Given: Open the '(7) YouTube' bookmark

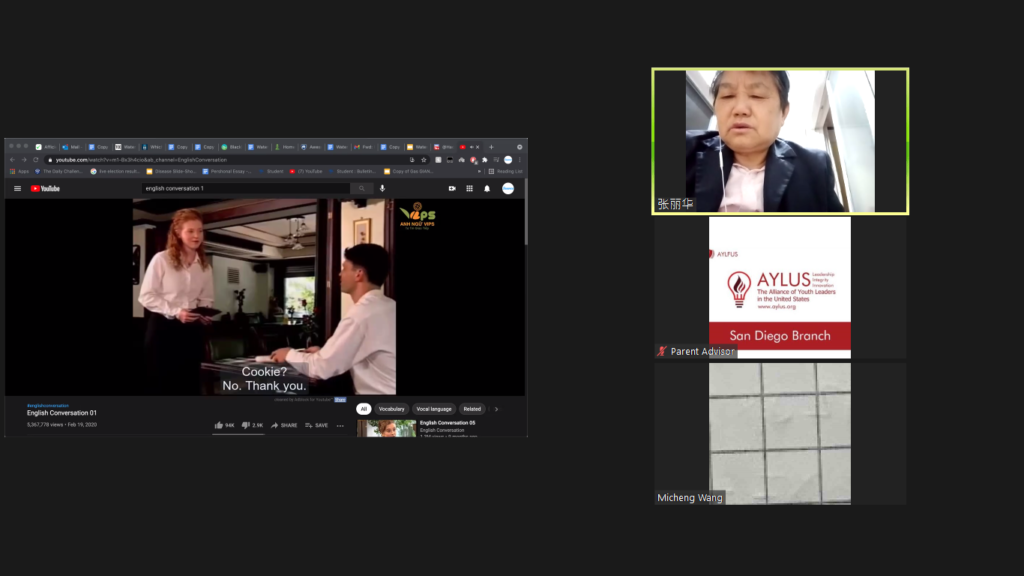Looking at the screenshot, I should click(x=306, y=172).
